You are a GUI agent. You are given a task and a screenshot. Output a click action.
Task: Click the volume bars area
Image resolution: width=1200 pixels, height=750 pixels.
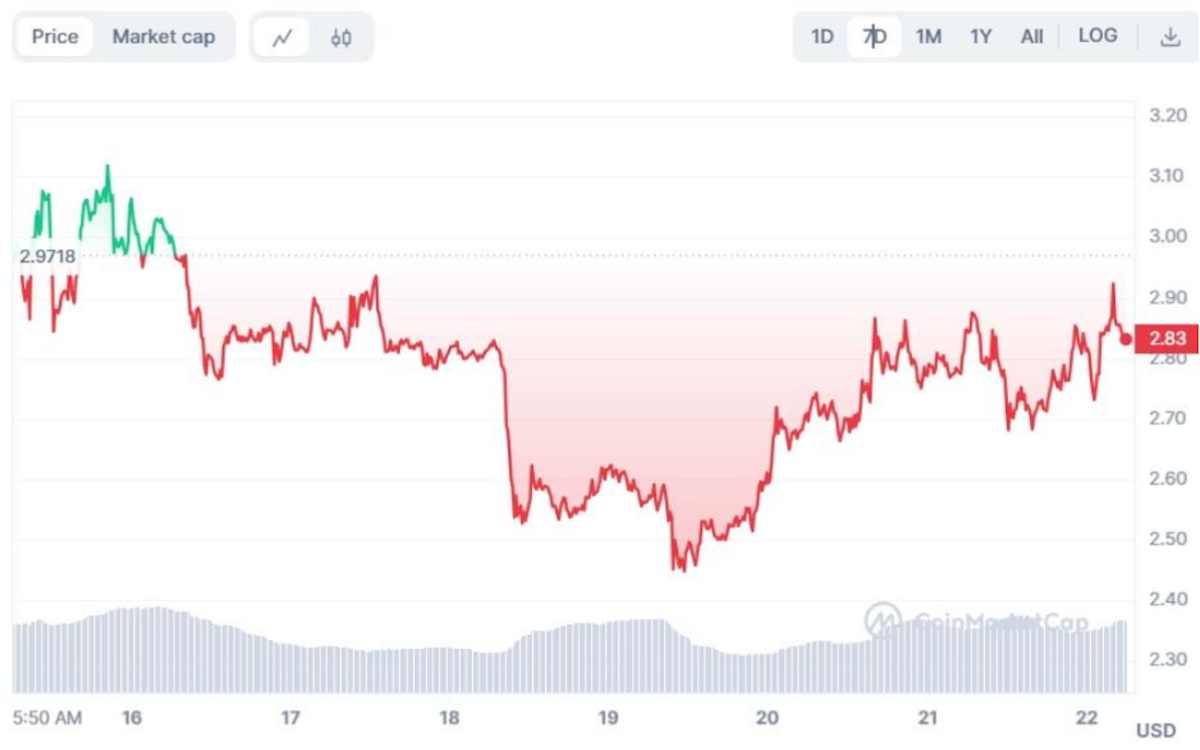point(570,650)
